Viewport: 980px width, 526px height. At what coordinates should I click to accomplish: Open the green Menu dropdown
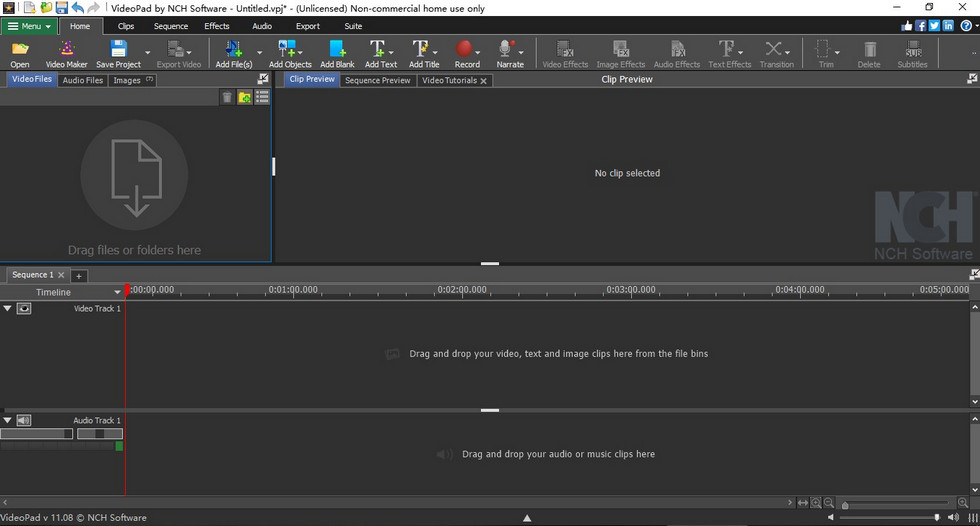point(29,26)
